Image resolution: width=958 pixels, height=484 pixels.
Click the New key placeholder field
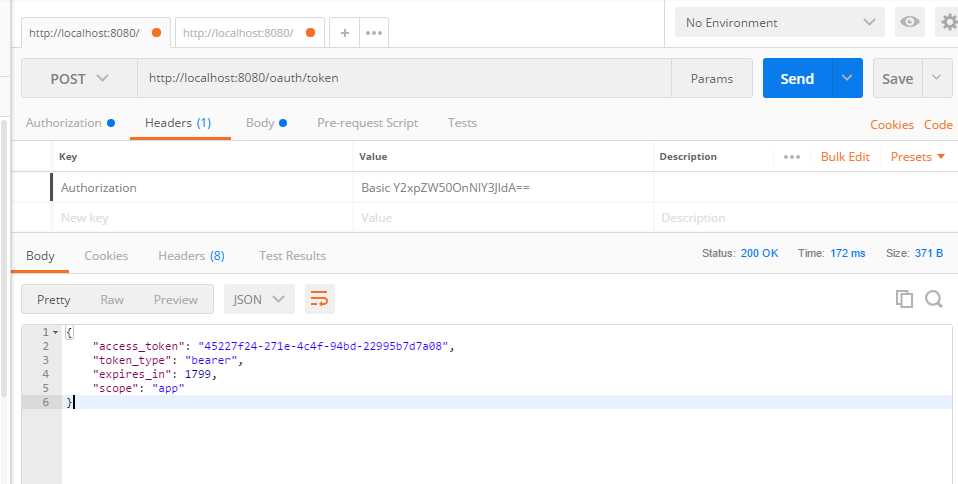tap(202, 218)
